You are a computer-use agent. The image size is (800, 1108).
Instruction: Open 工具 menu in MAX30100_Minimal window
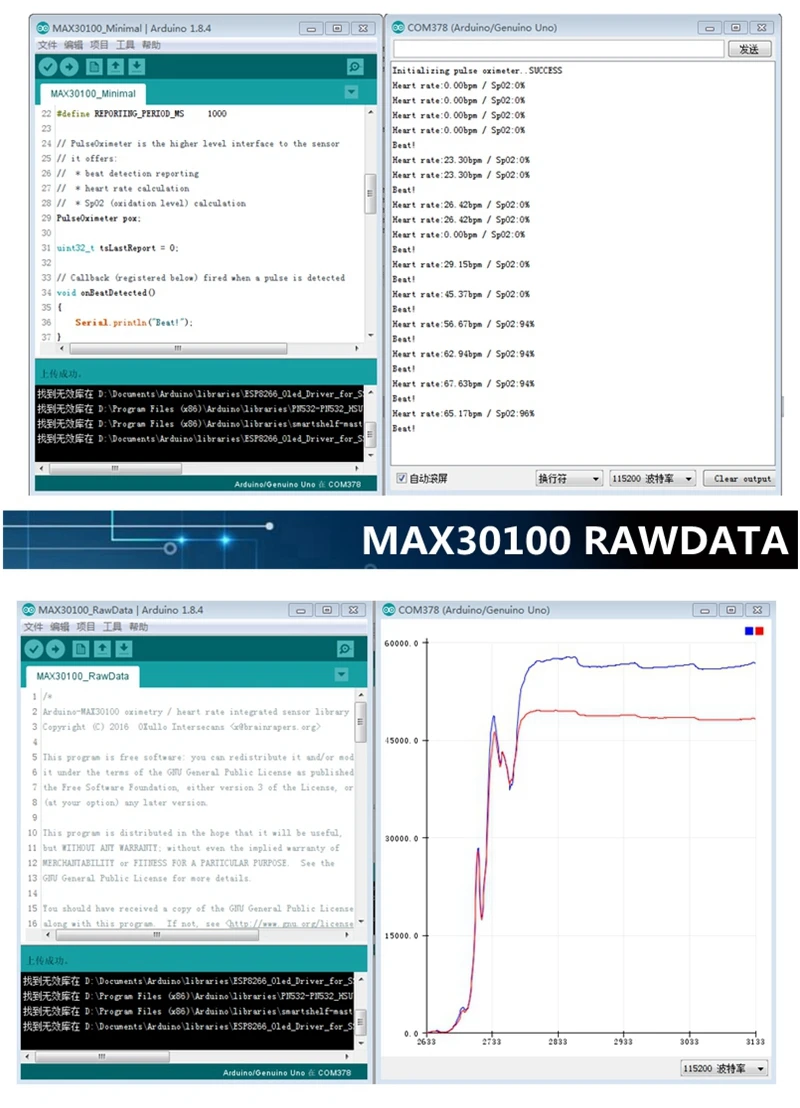[x=125, y=45]
